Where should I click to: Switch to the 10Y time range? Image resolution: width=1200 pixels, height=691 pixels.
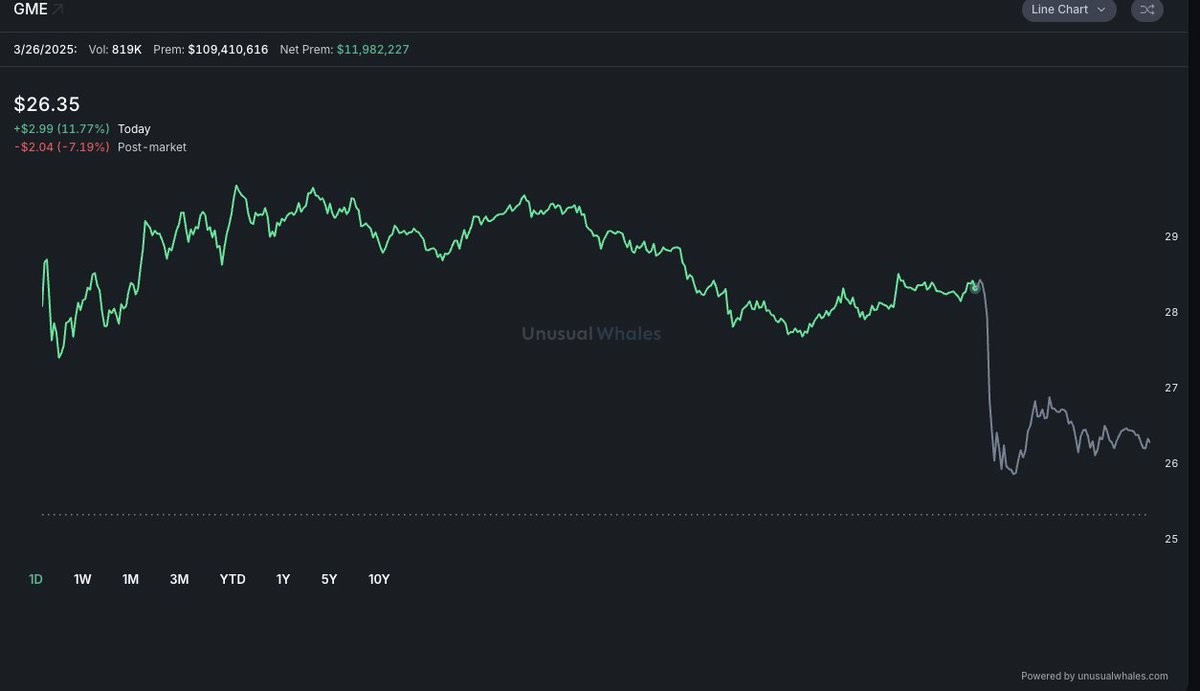379,579
